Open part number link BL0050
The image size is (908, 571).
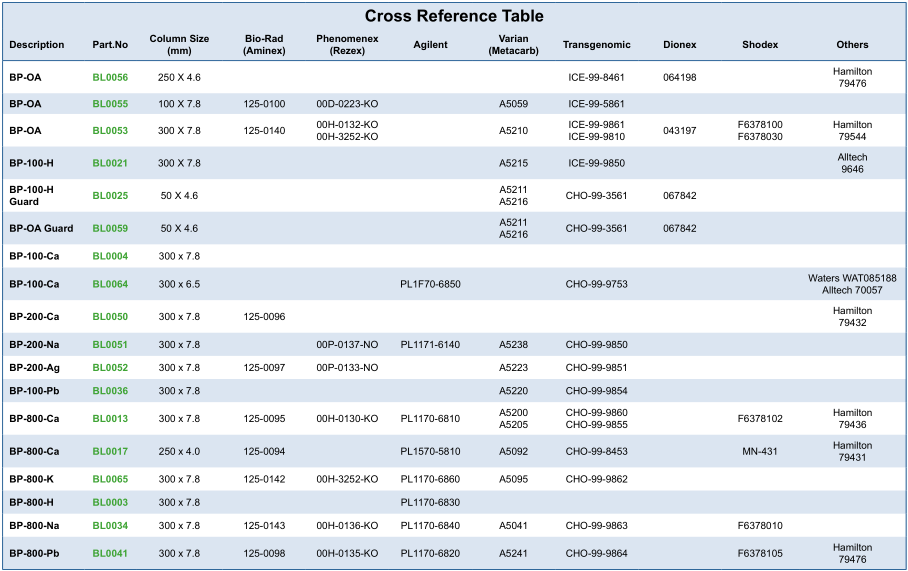[110, 317]
